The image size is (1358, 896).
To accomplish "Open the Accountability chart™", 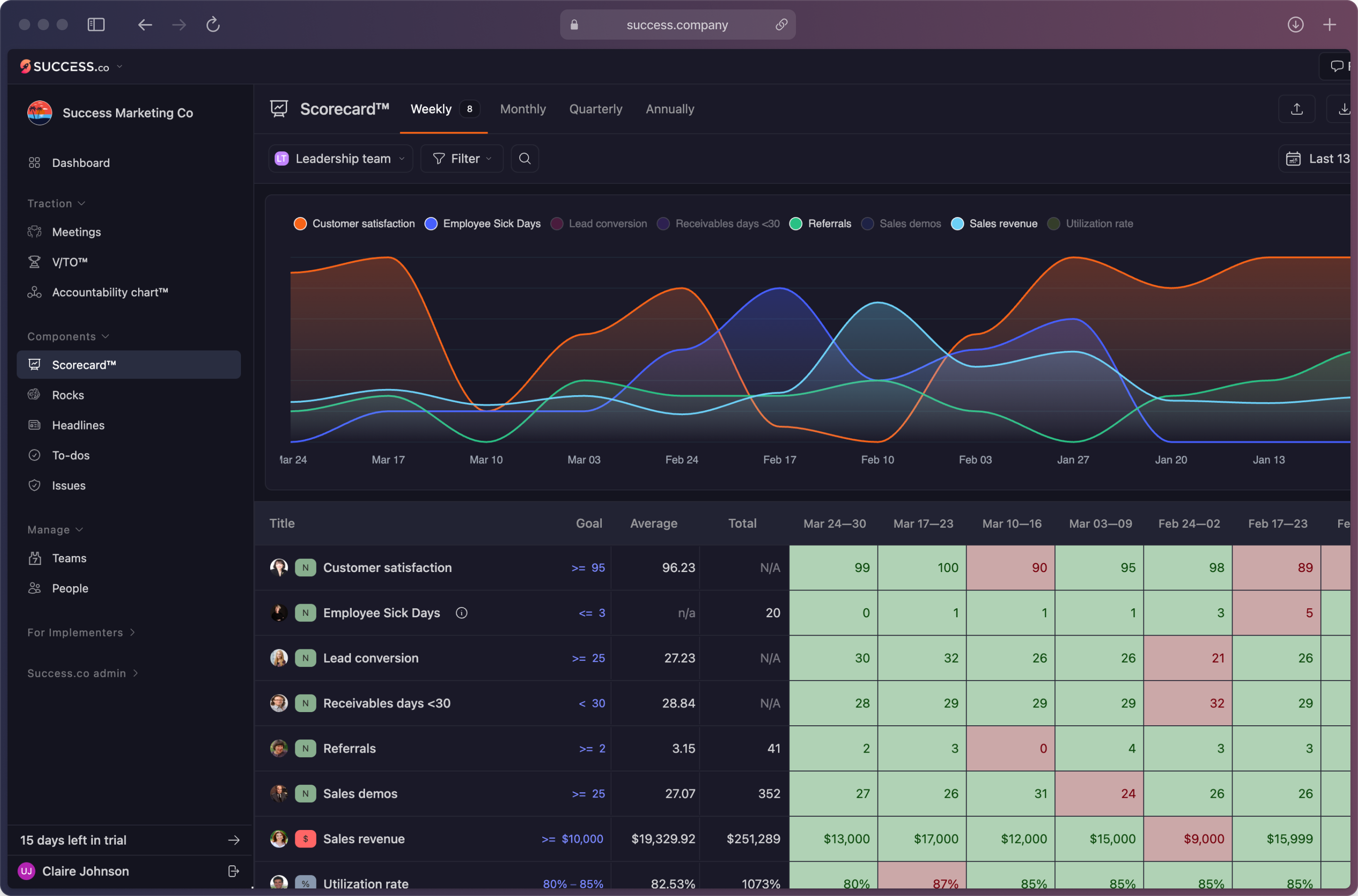I will tap(110, 292).
